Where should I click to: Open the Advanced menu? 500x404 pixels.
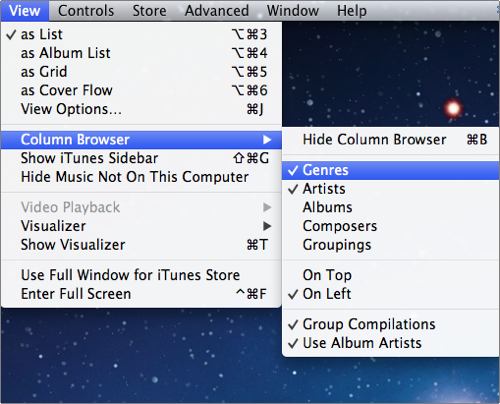217,11
